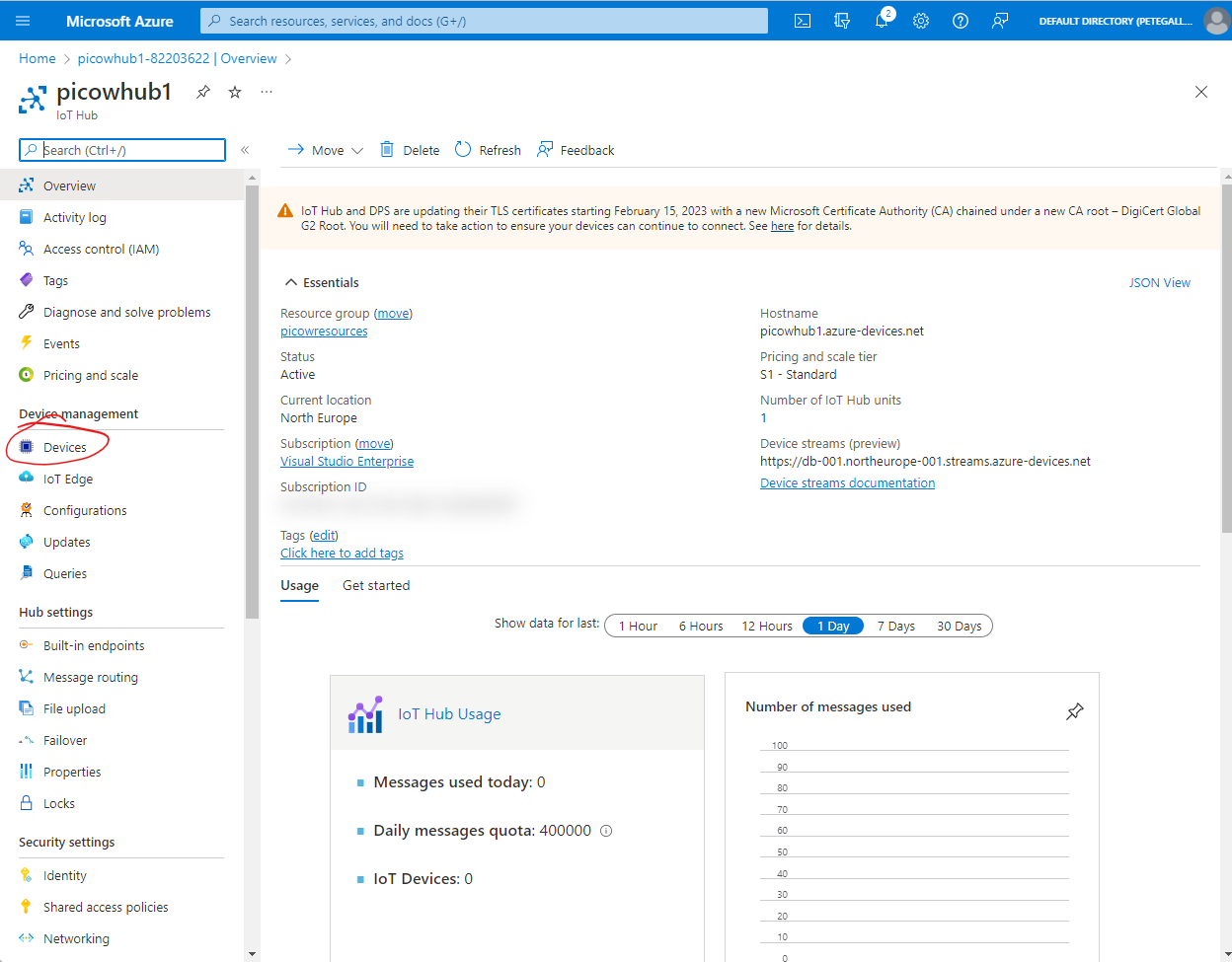Viewport: 1232px width, 962px height.
Task: Click the top Azure search box
Action: coord(484,21)
